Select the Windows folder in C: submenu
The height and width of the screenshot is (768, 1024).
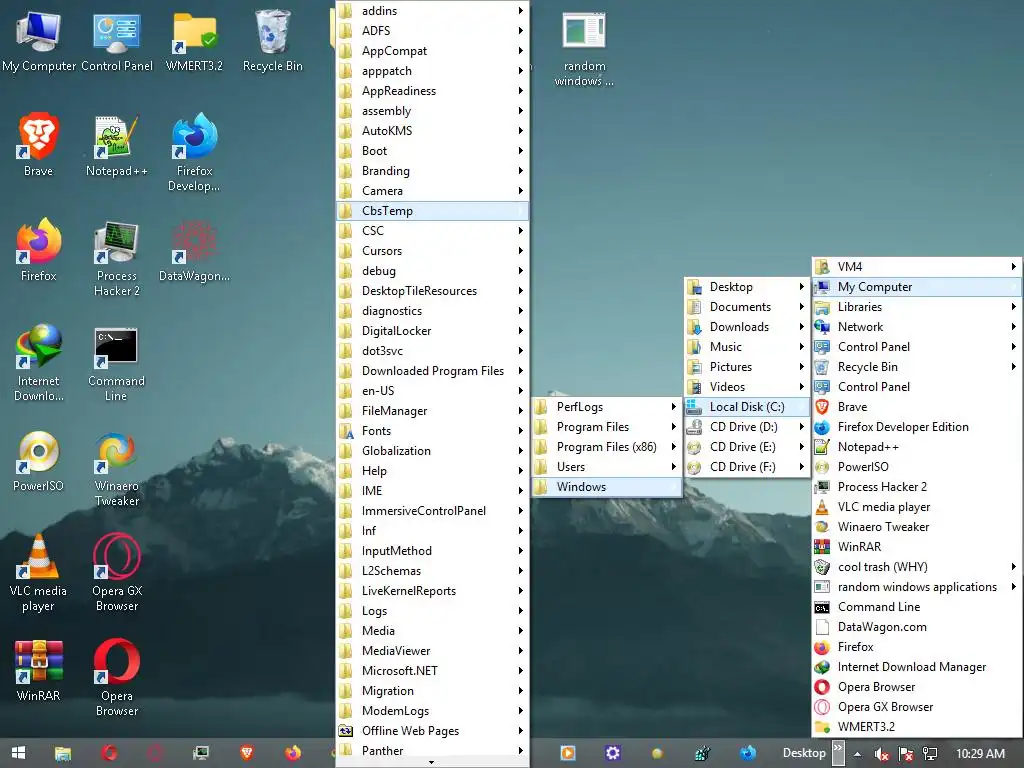click(x=607, y=487)
